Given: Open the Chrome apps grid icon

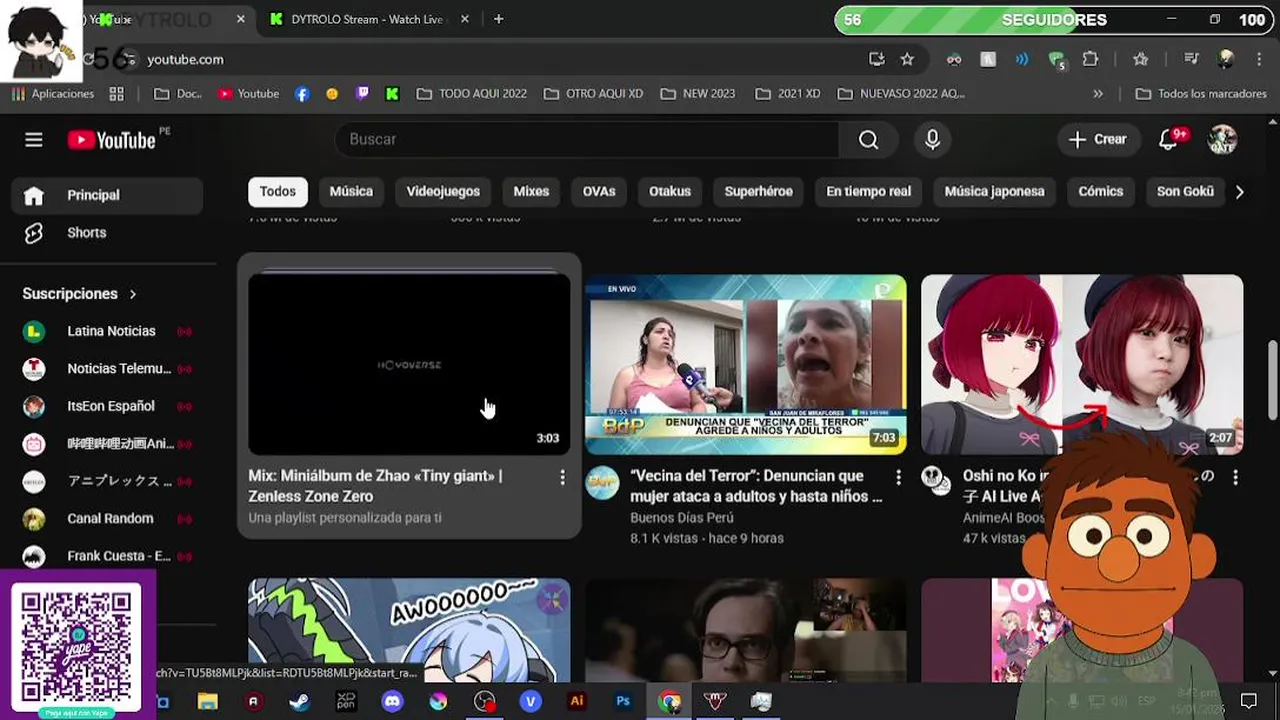Looking at the screenshot, I should (116, 94).
